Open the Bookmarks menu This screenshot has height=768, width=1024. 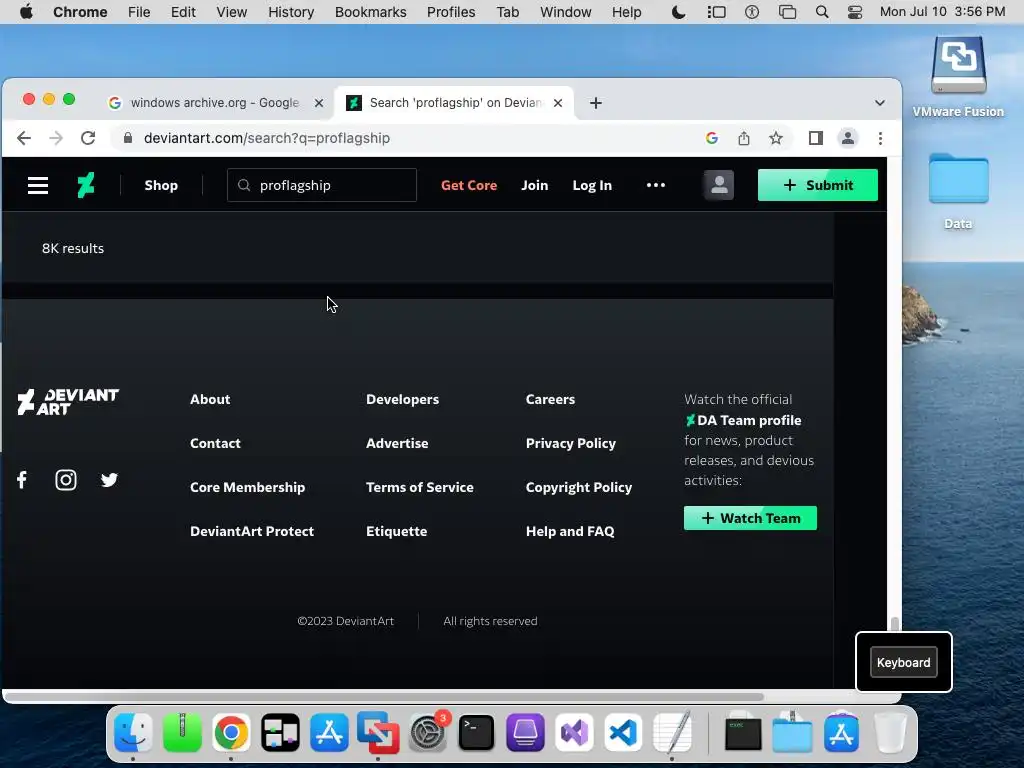pos(370,12)
